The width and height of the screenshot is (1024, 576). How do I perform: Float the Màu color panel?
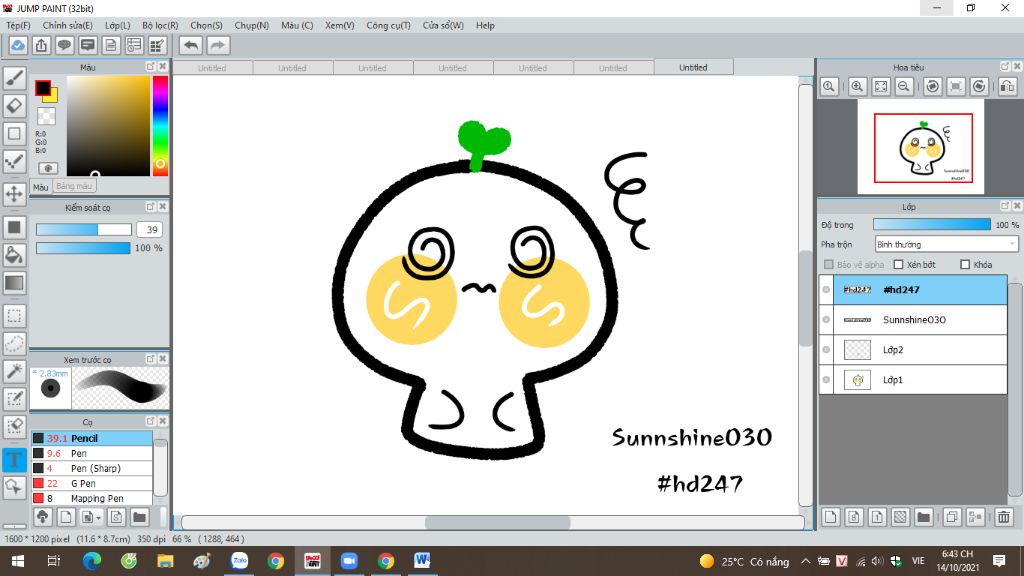pyautogui.click(x=150, y=67)
